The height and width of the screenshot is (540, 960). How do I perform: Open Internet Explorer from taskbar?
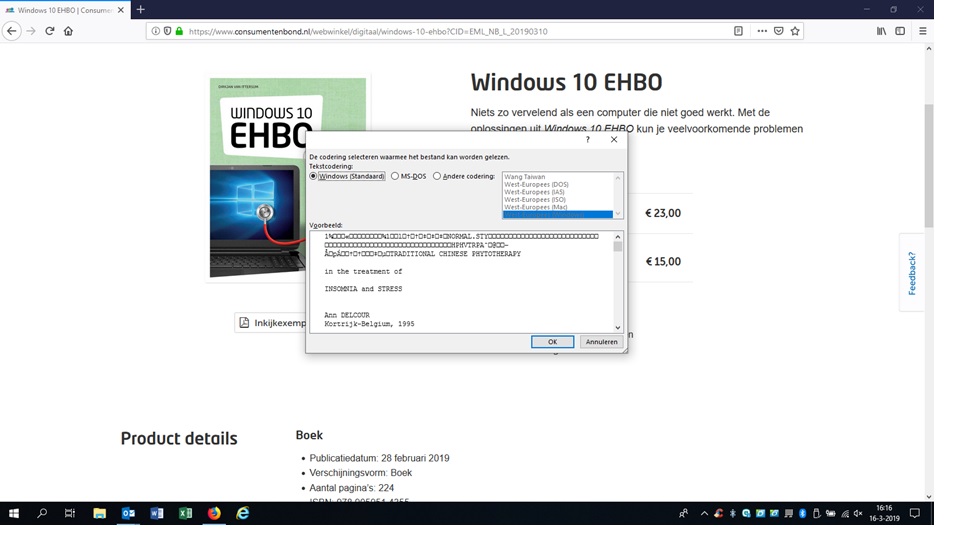pyautogui.click(x=242, y=513)
